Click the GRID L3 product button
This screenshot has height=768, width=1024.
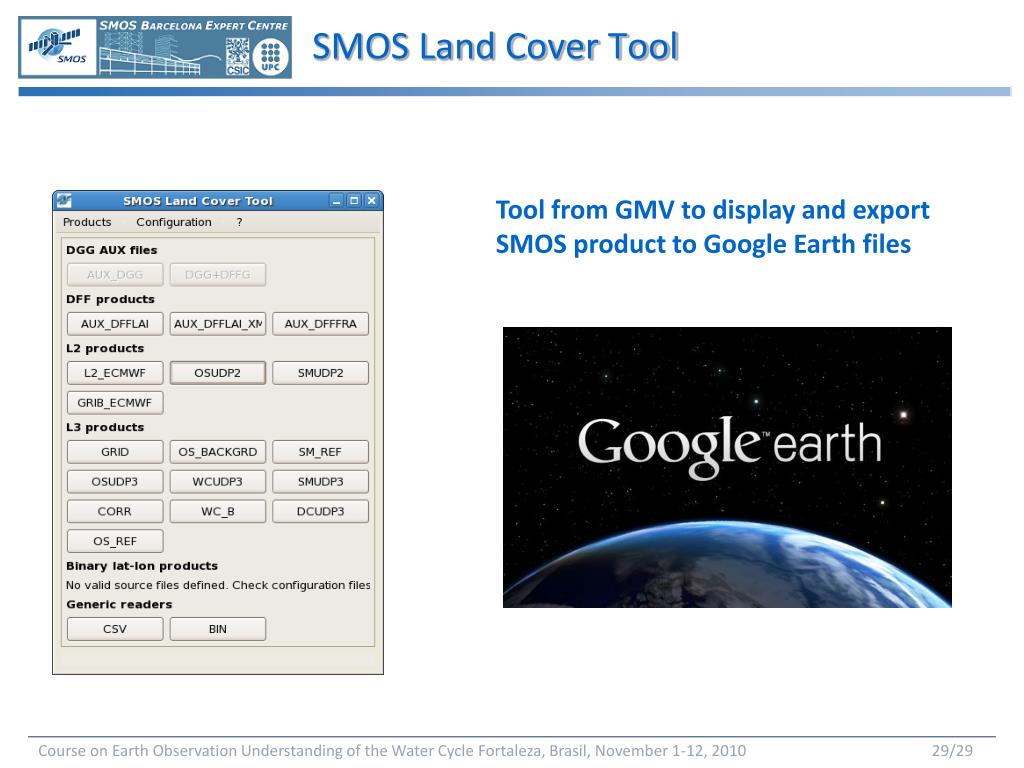pos(115,452)
